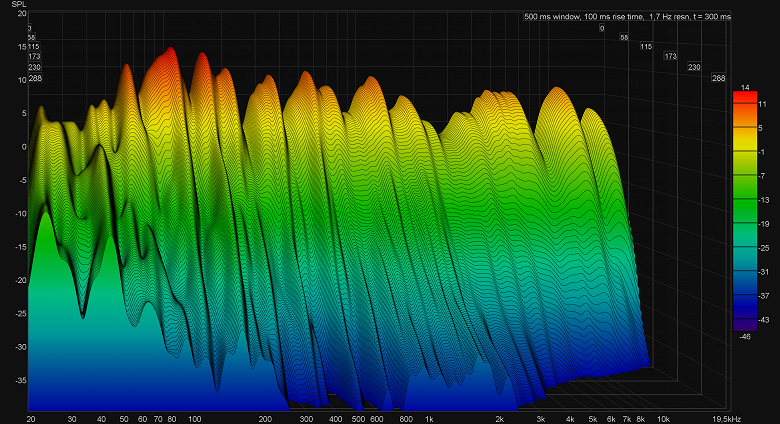Click the red band atop the color scale
Screen dimensions: 780x424
coord(745,97)
